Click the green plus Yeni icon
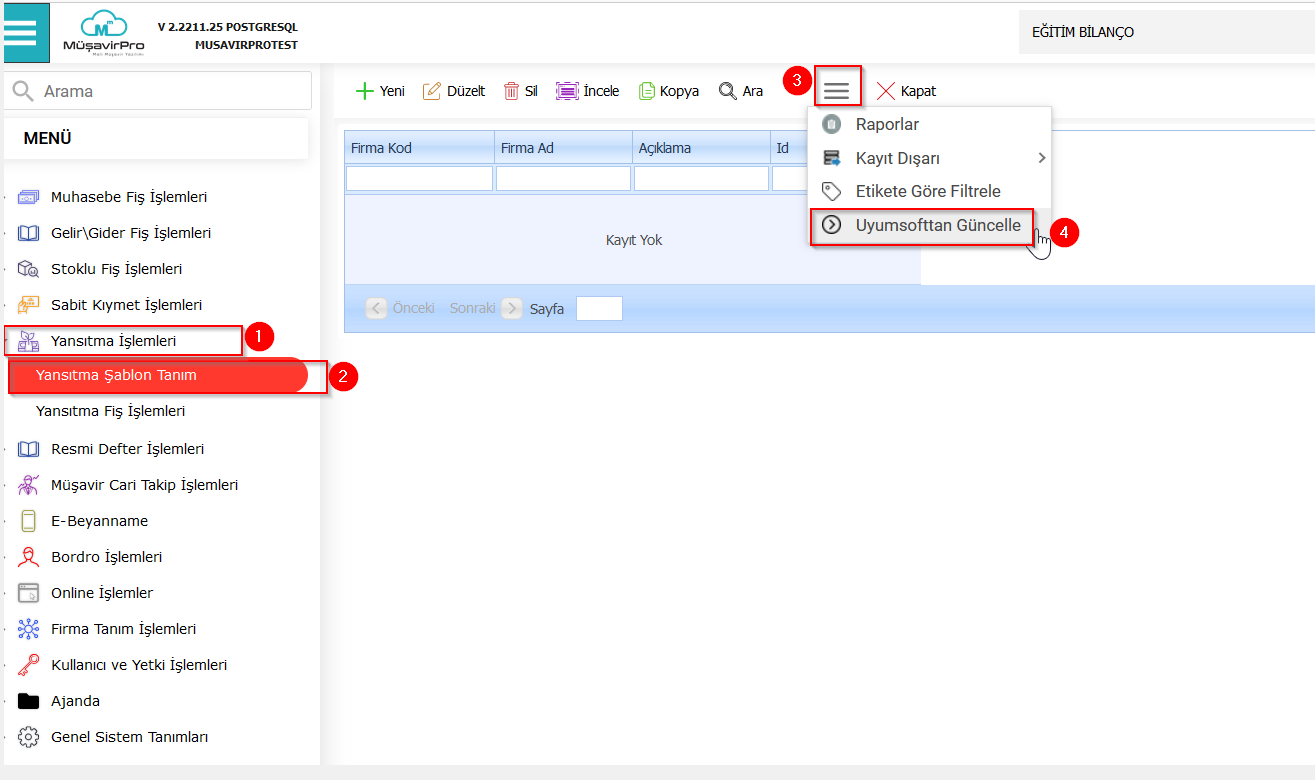Image resolution: width=1315 pixels, height=780 pixels. point(364,91)
